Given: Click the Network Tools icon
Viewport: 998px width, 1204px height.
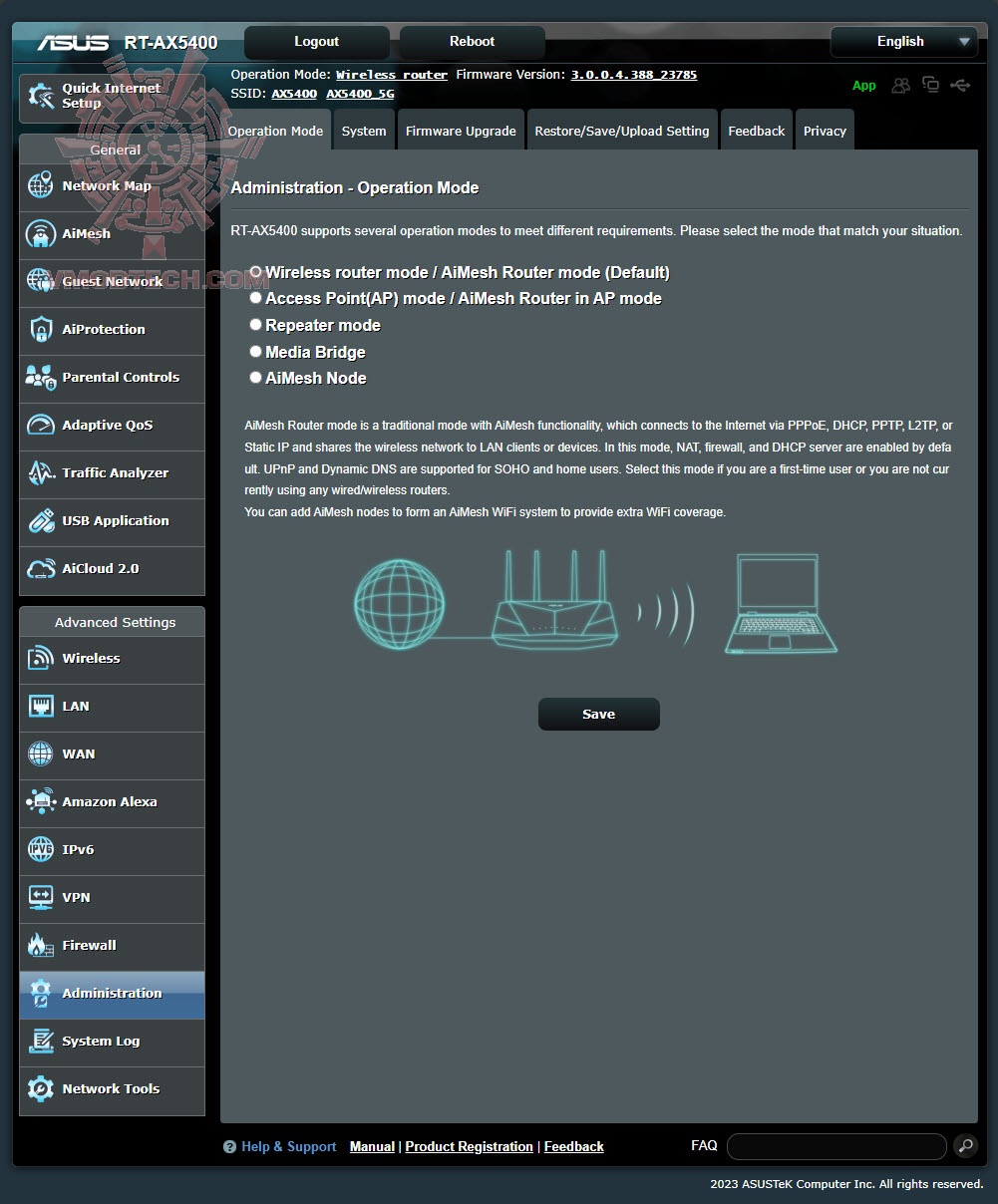Looking at the screenshot, I should (41, 1088).
